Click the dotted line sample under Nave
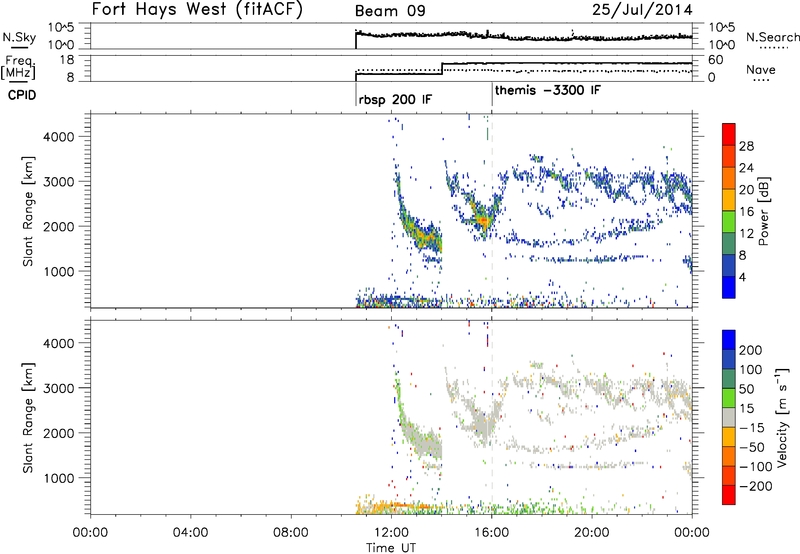 [761, 81]
